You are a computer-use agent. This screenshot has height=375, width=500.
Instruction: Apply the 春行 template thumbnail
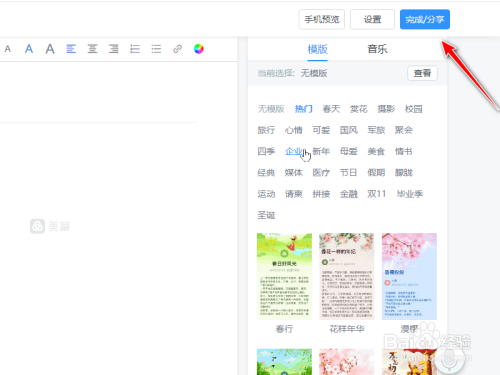tap(284, 276)
